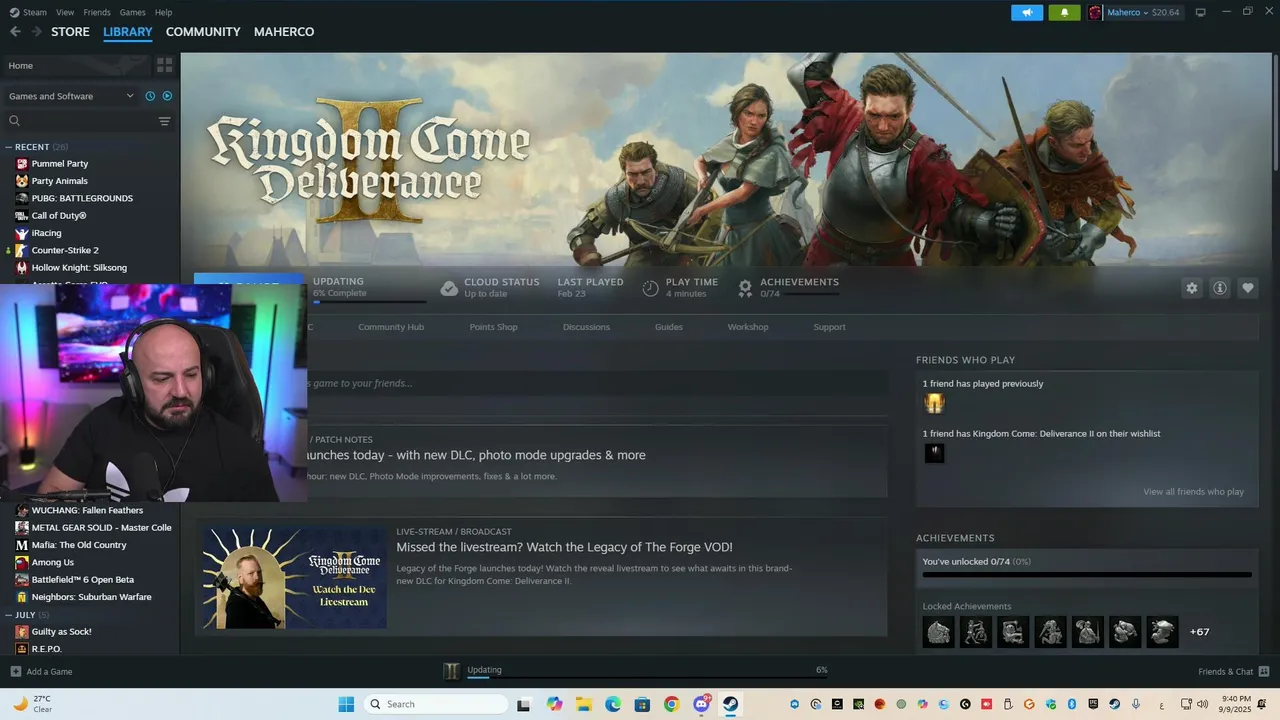Open the Workshop link

click(748, 327)
